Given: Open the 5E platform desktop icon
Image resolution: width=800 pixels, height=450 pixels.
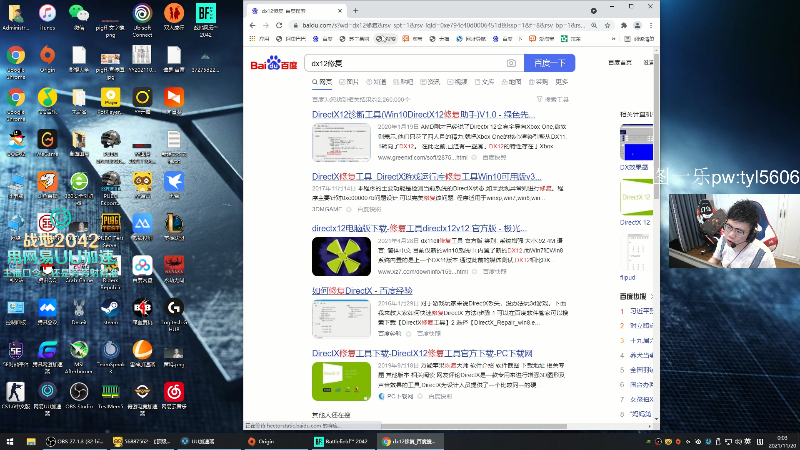Looking at the screenshot, I should (16, 354).
